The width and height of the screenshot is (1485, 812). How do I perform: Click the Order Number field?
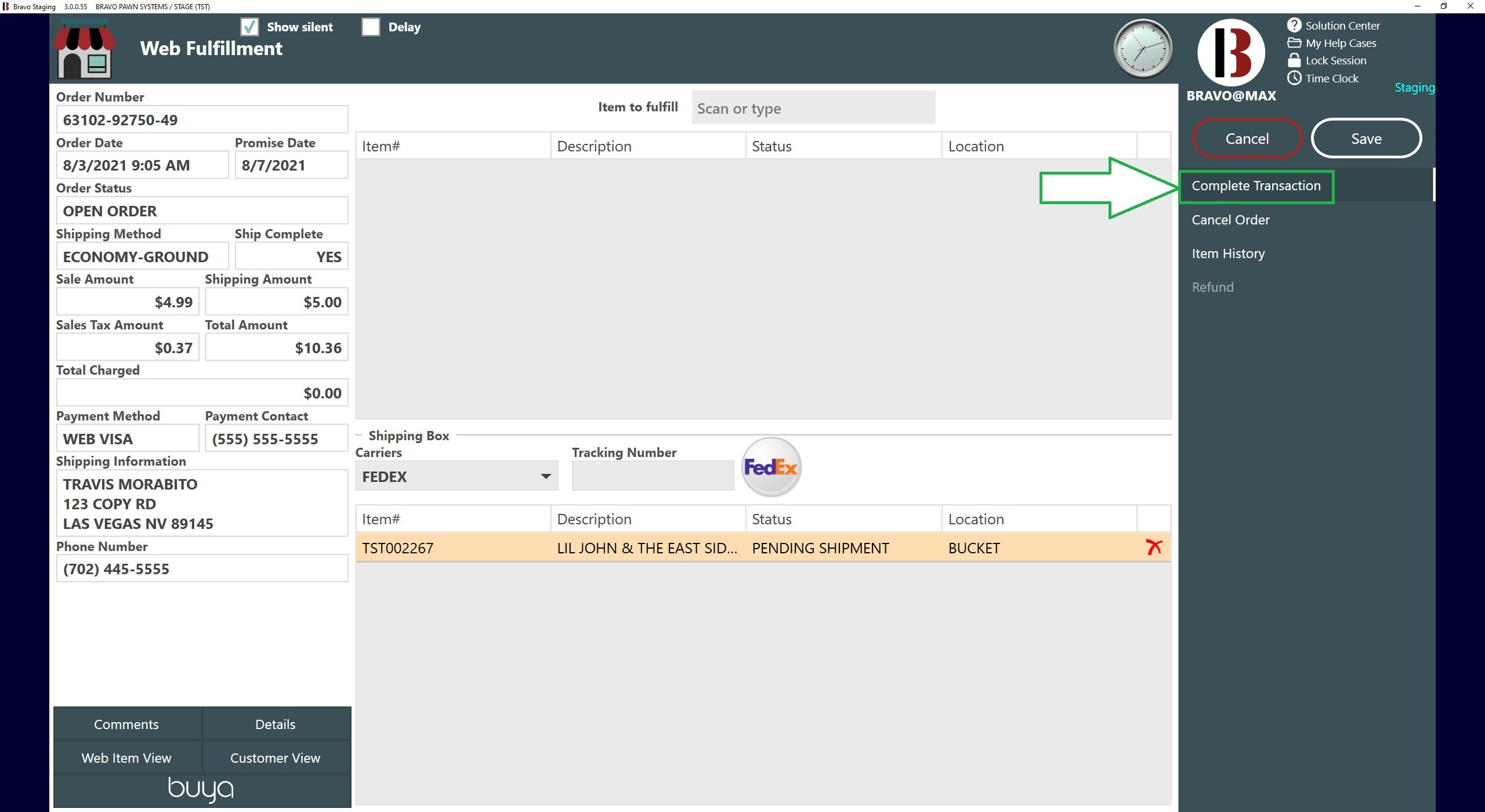[x=202, y=119]
